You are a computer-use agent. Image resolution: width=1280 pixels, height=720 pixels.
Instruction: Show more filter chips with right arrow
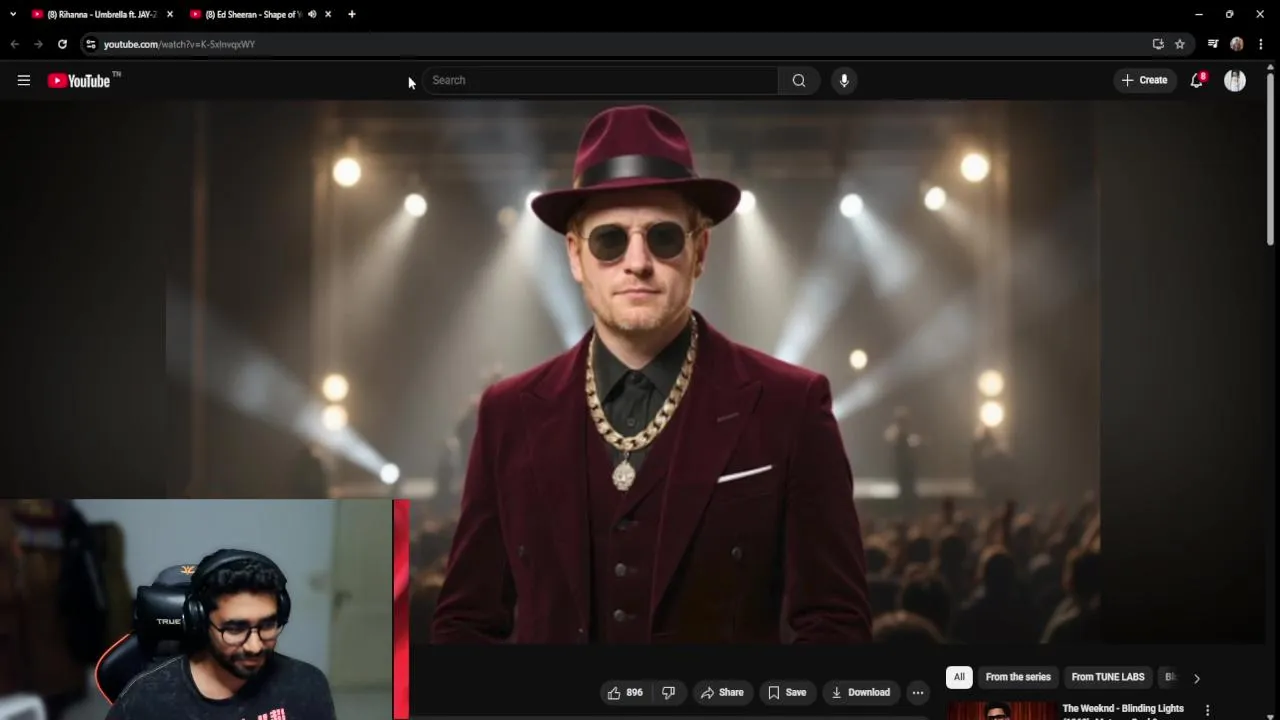click(x=1197, y=678)
